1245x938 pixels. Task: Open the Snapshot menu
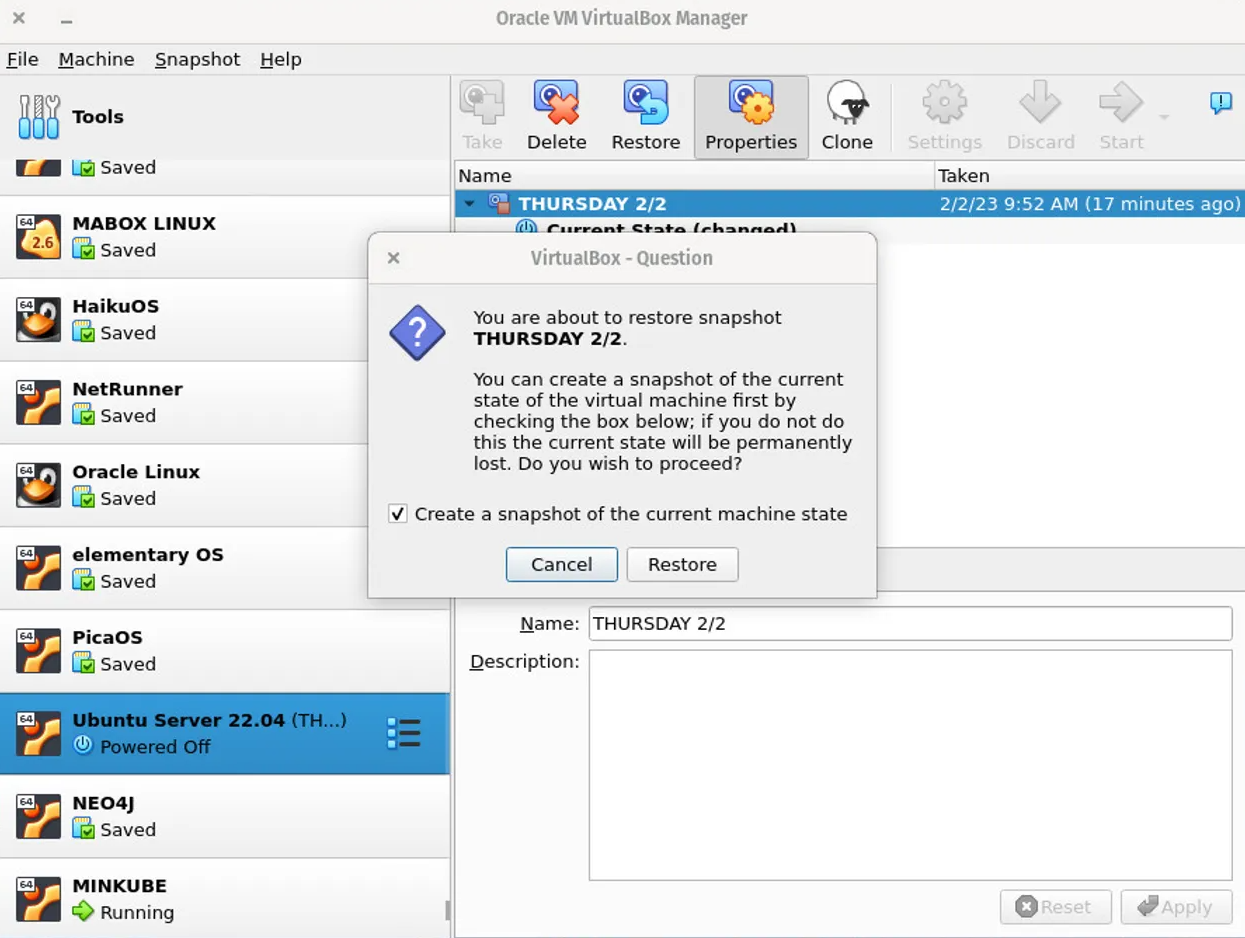(197, 59)
